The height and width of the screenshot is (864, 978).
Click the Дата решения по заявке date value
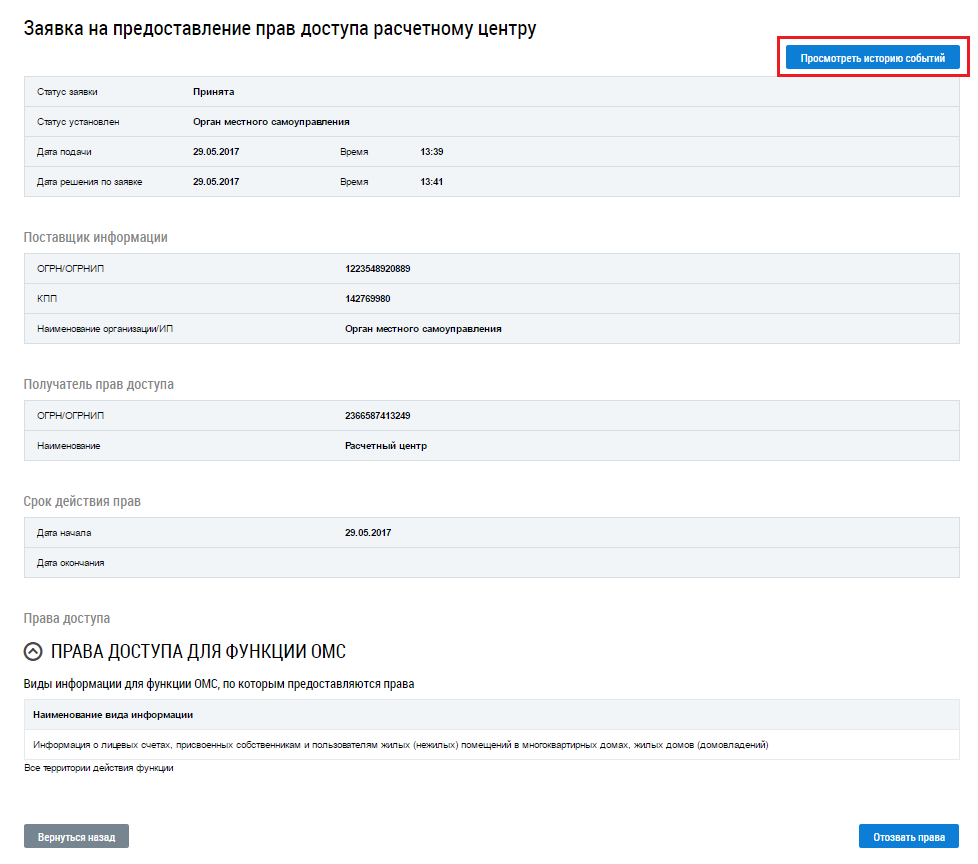[x=216, y=182]
